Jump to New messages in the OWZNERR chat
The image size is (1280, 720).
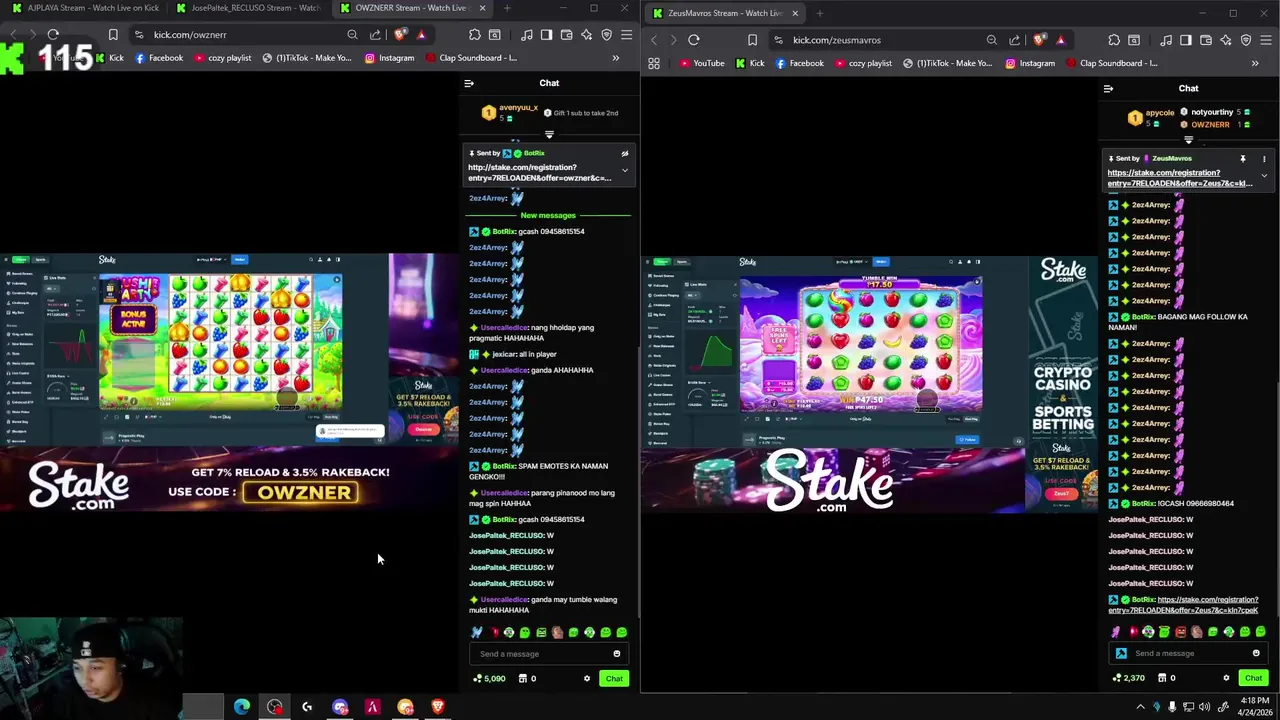point(548,215)
